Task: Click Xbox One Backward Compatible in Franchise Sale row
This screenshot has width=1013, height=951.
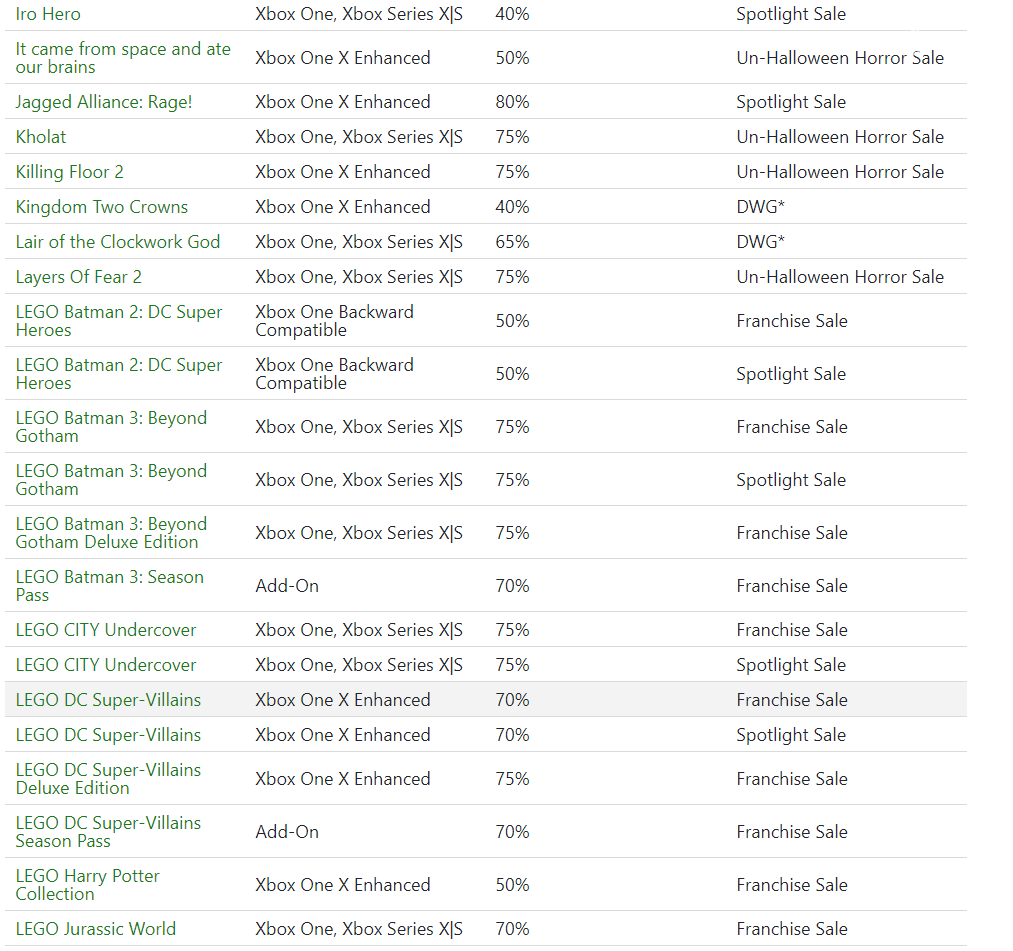Action: (x=334, y=321)
